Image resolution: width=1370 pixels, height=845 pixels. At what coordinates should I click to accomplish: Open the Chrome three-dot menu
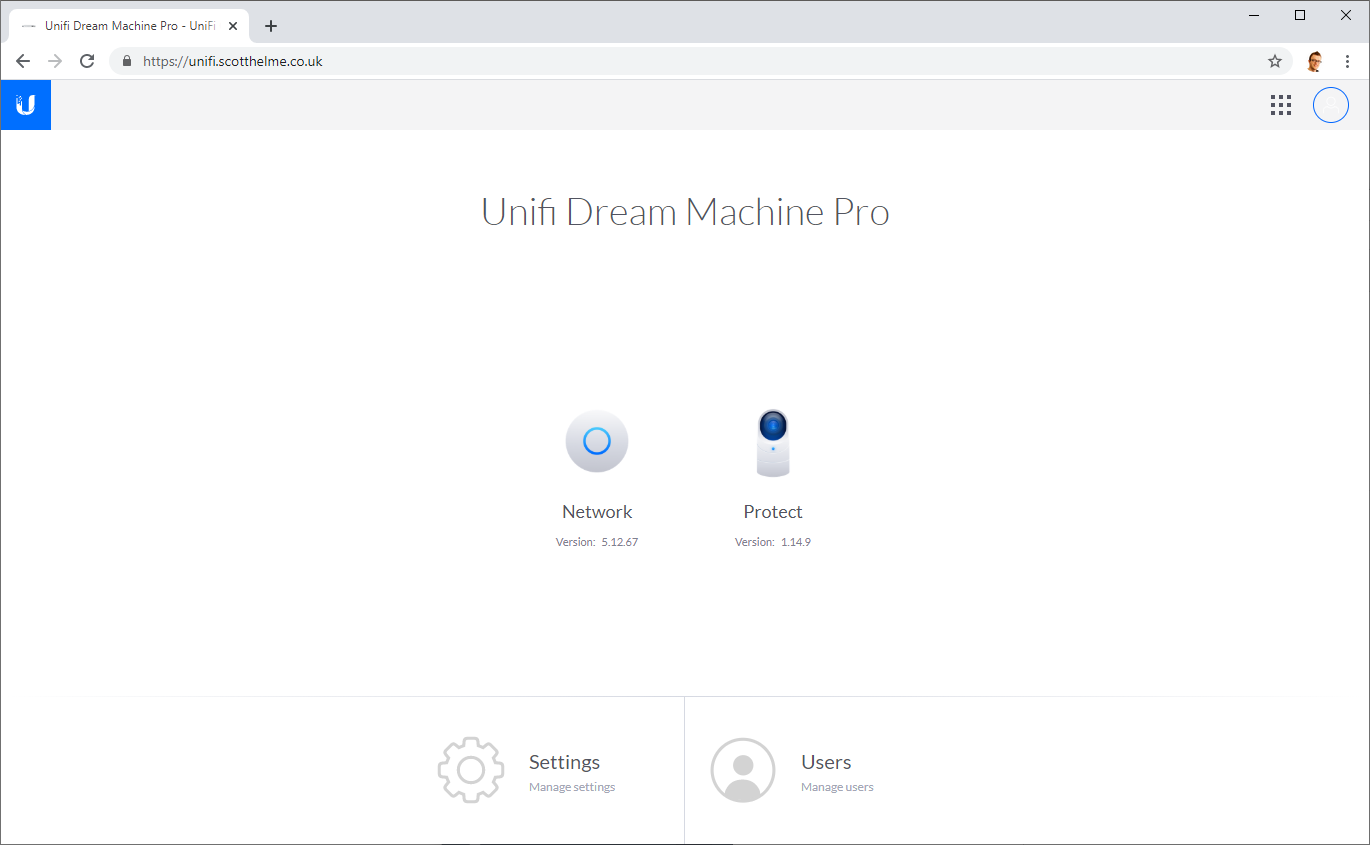[x=1347, y=61]
